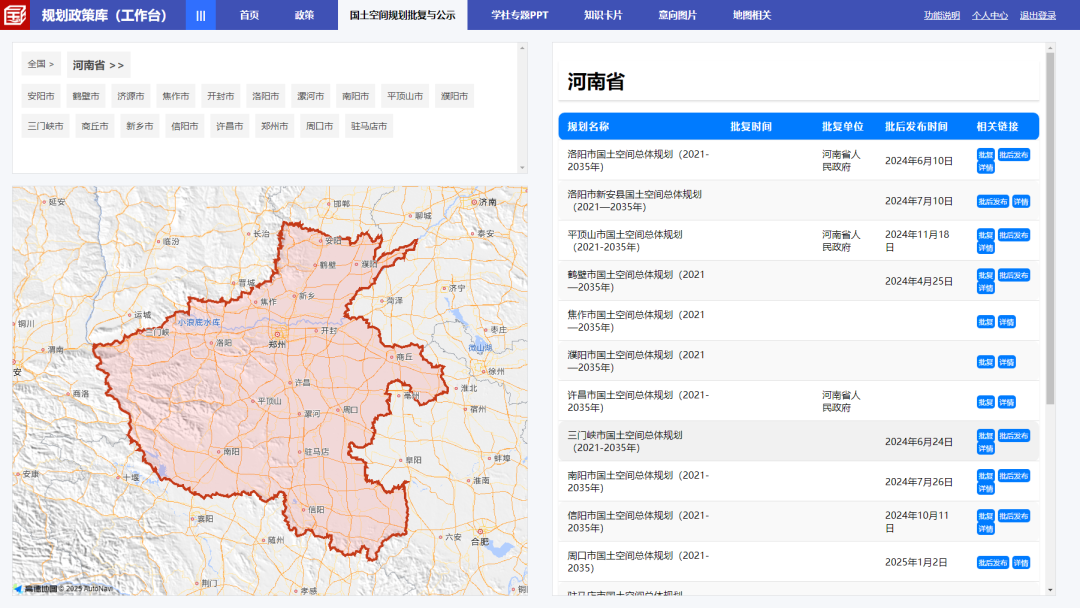This screenshot has width=1080, height=608.
Task: Click 南阳 city marker on the map
Action: (x=220, y=452)
